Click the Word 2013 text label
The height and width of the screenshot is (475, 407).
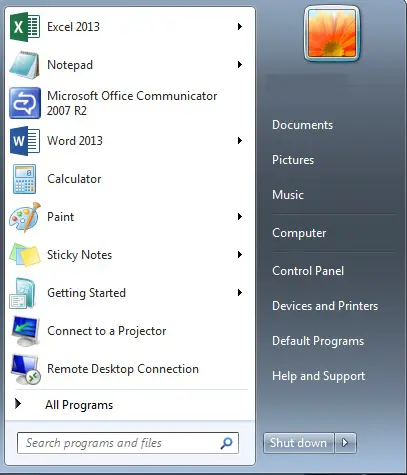[75, 141]
